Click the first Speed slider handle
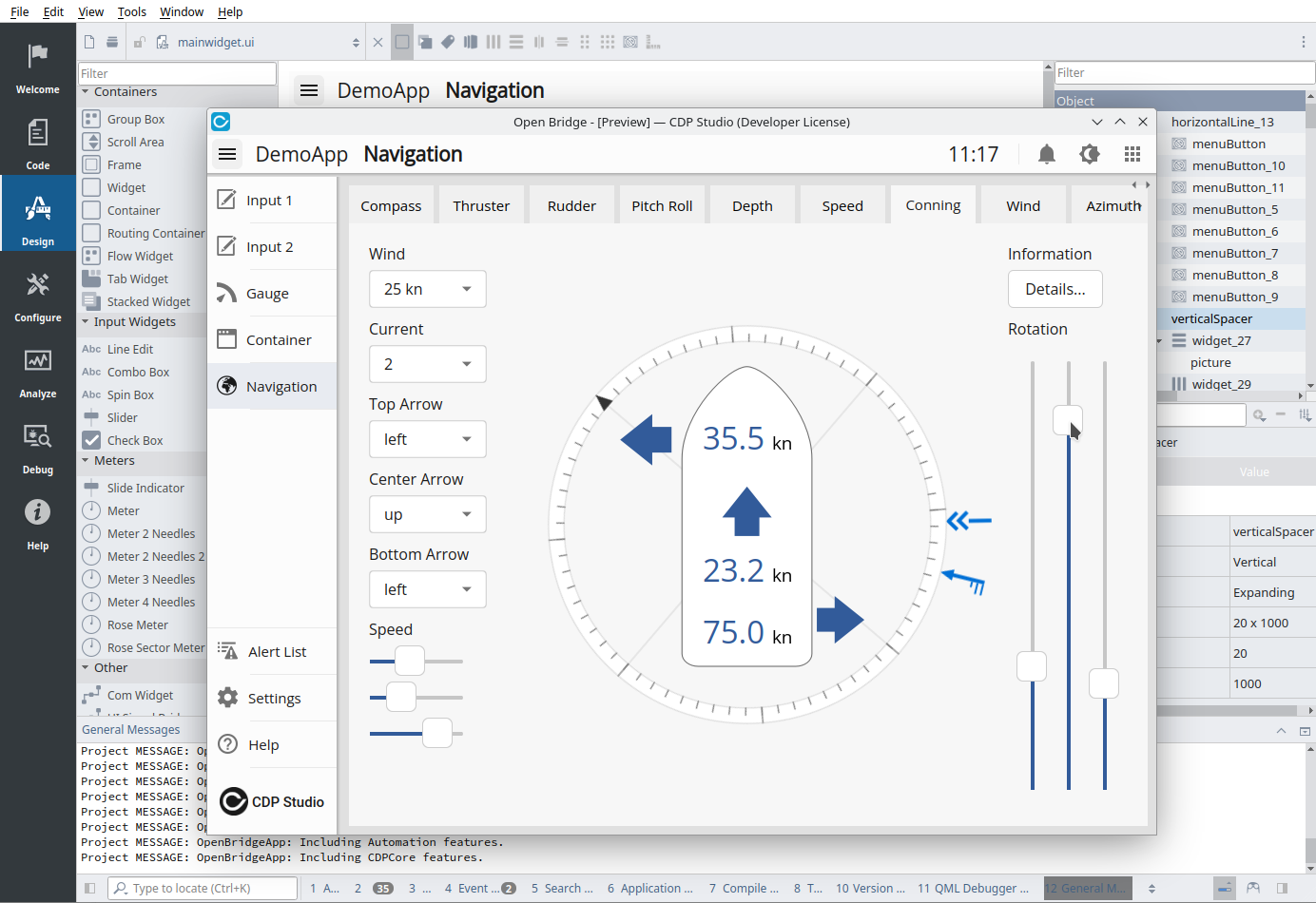 410,661
